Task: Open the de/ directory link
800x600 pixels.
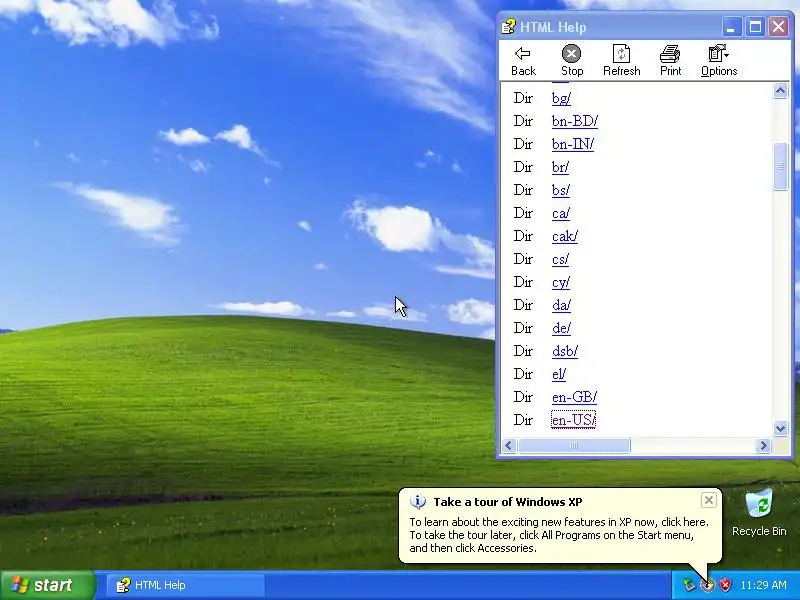Action: 561,328
